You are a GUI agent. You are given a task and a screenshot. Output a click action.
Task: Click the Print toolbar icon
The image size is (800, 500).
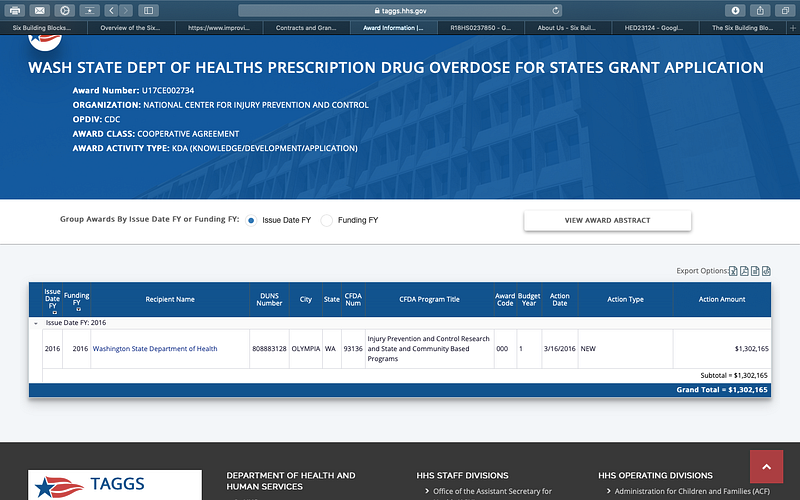click(x=15, y=10)
